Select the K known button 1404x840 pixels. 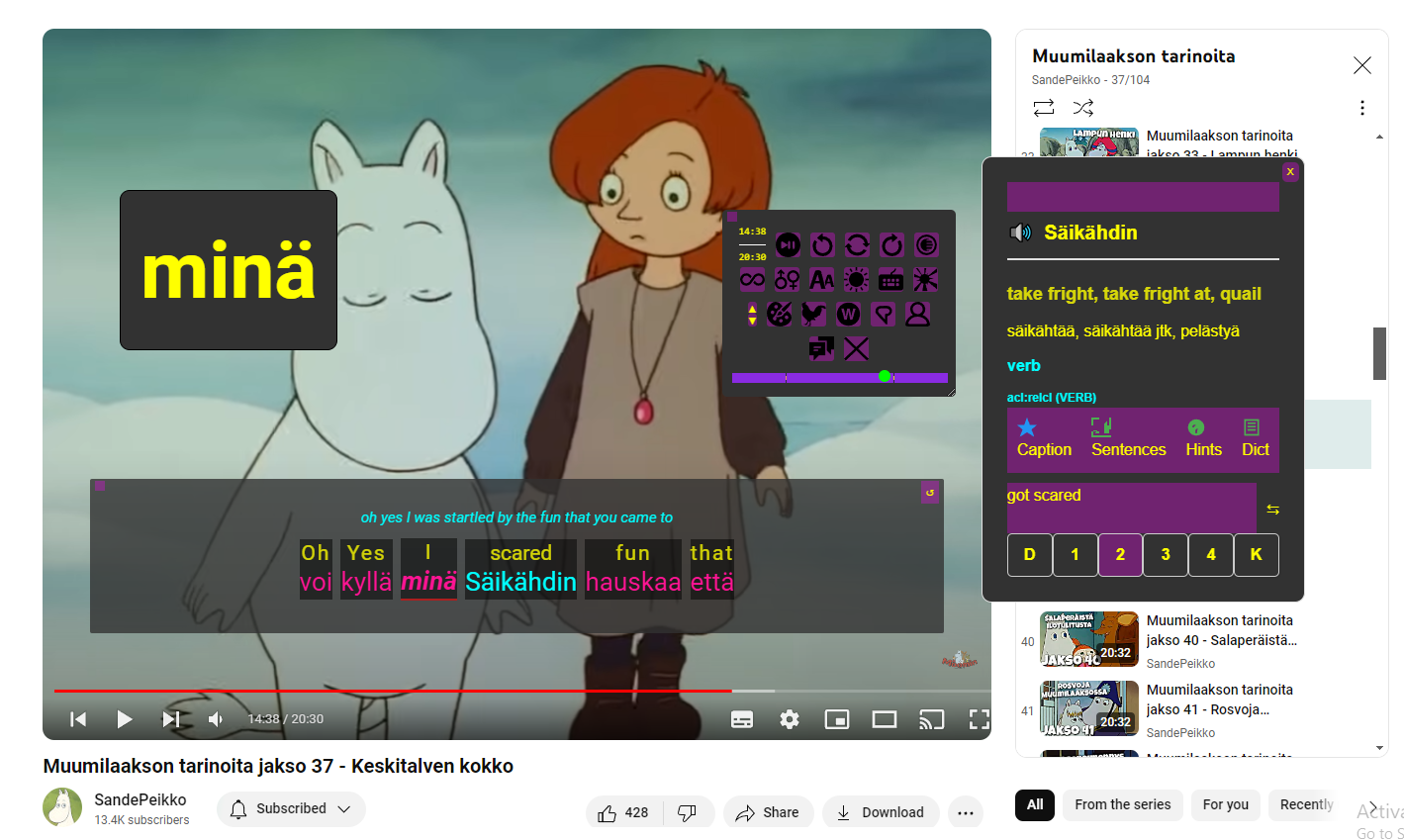pos(1257,555)
